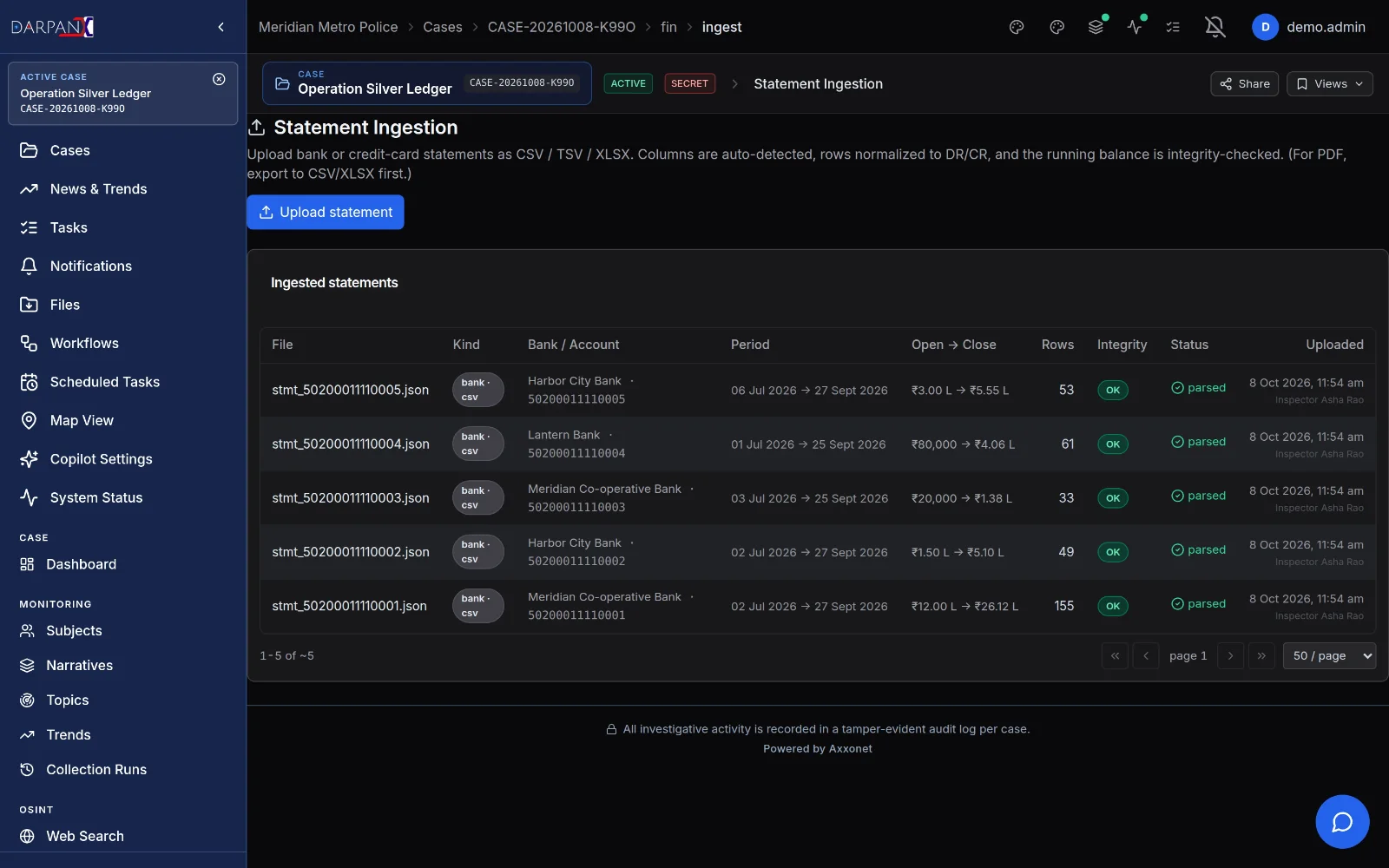Click the Map View pin icon

point(29,420)
